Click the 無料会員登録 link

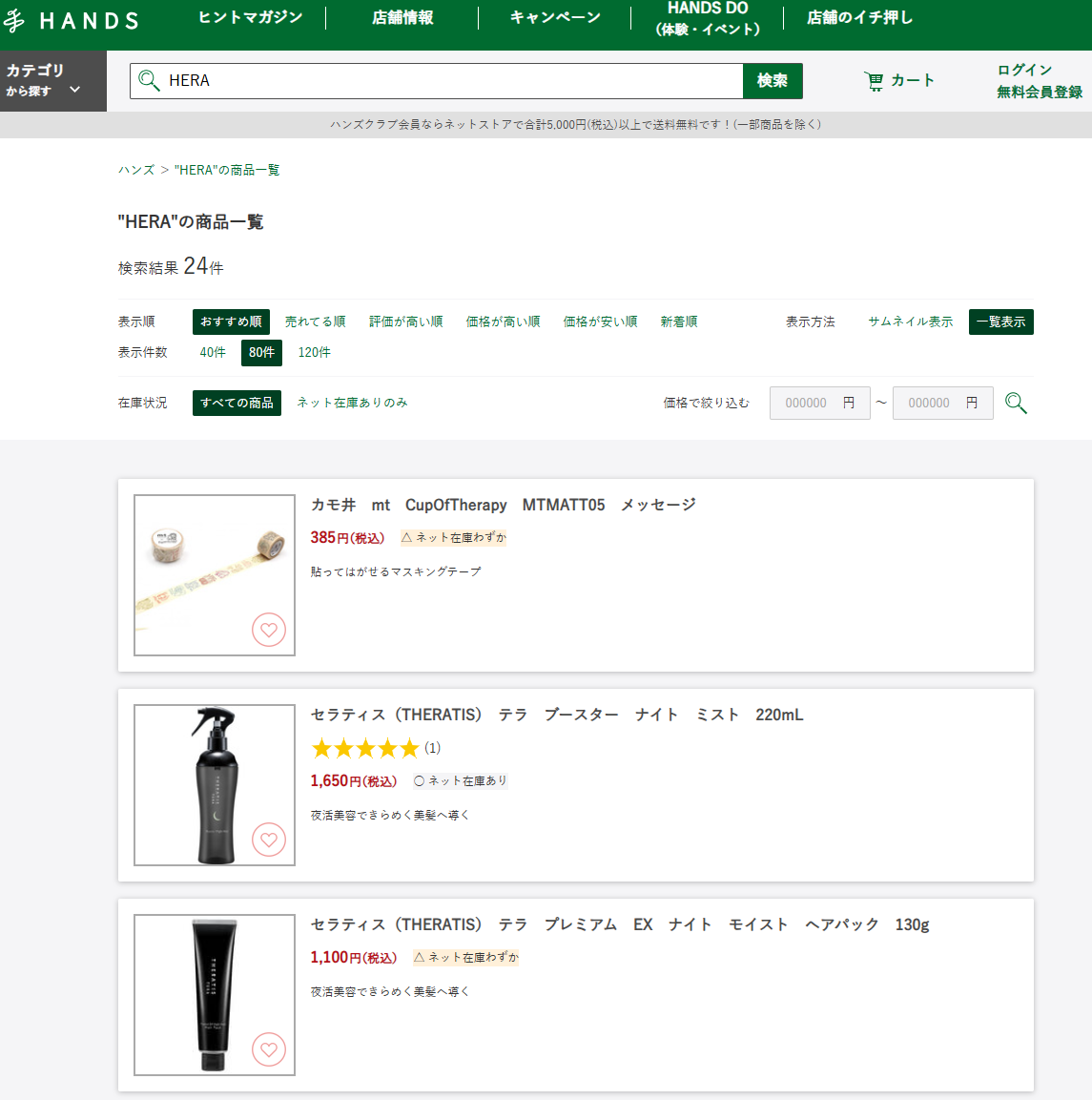click(x=1040, y=92)
